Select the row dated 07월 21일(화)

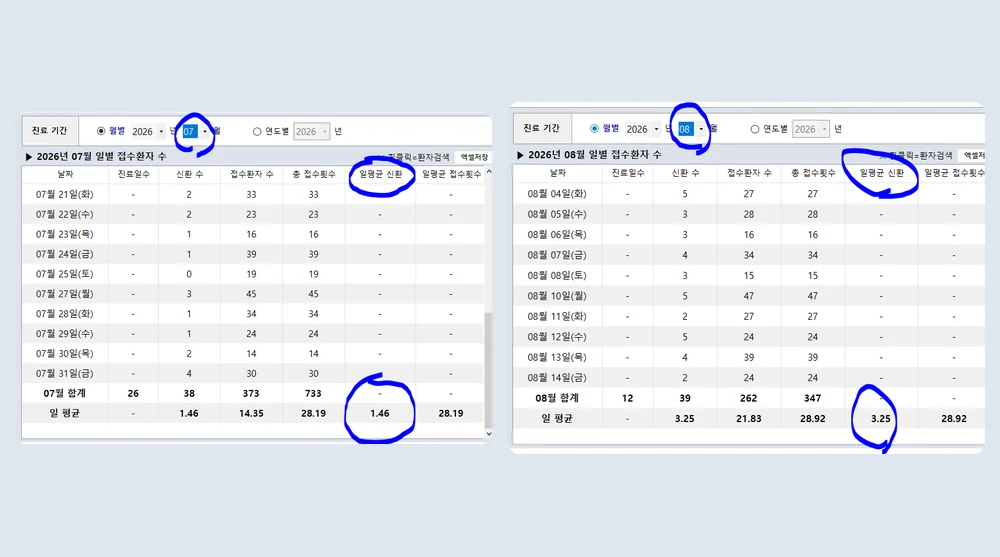pos(253,194)
